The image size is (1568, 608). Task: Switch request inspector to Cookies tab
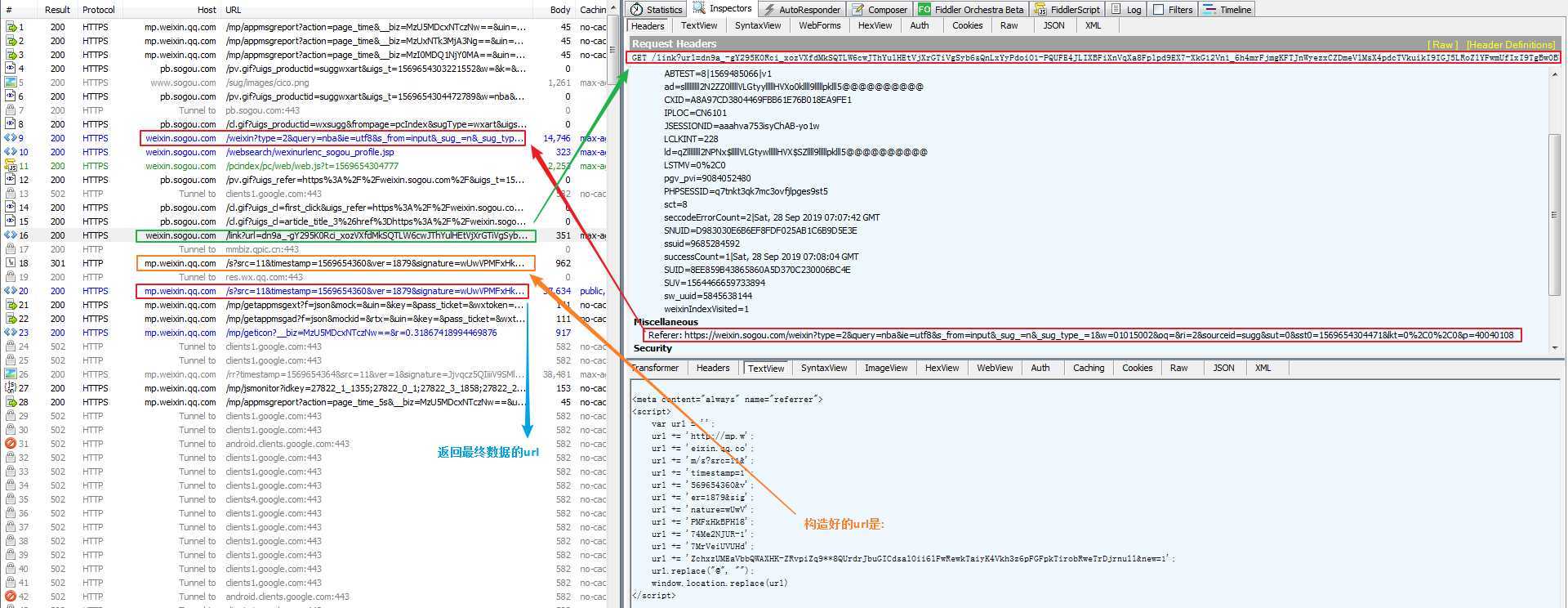pos(967,25)
